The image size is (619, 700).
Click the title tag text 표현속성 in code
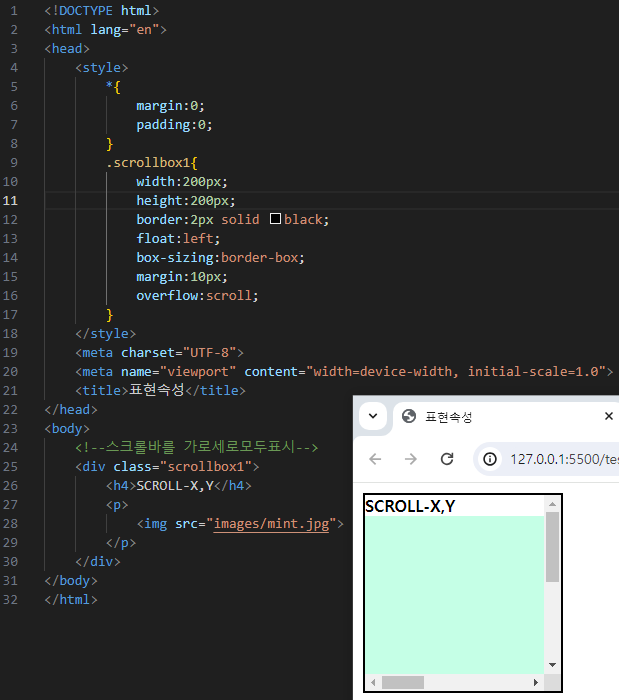click(157, 390)
